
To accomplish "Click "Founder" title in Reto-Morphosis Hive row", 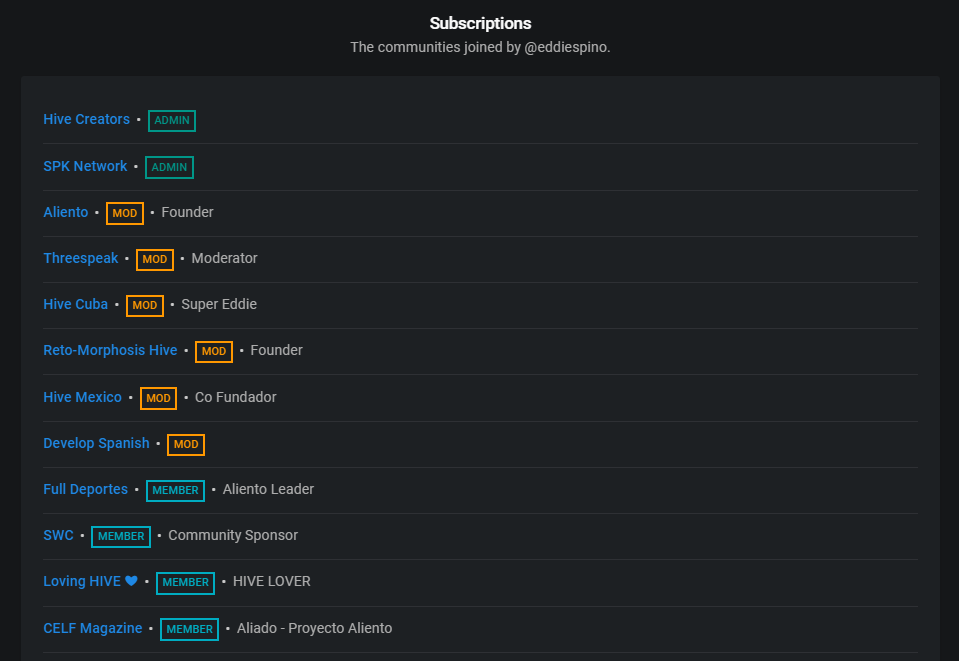I will tap(276, 350).
